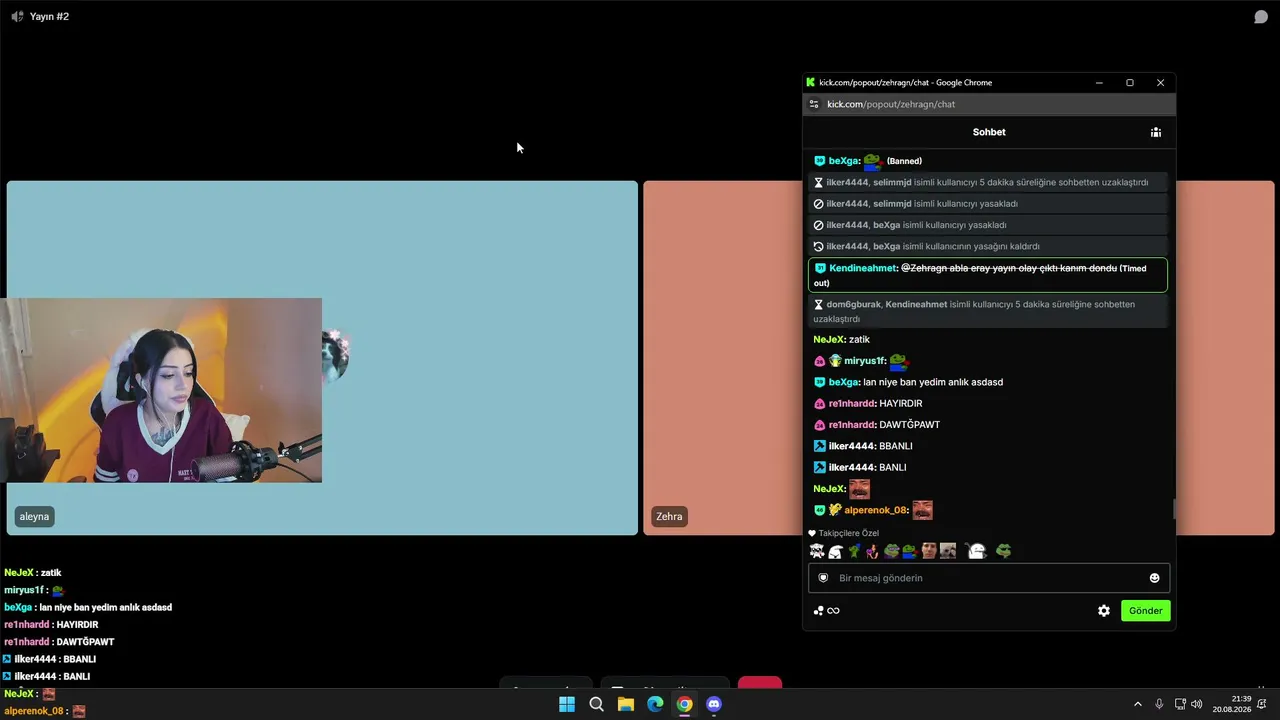
Task: Click the kick.com address bar URL
Action: [x=891, y=104]
